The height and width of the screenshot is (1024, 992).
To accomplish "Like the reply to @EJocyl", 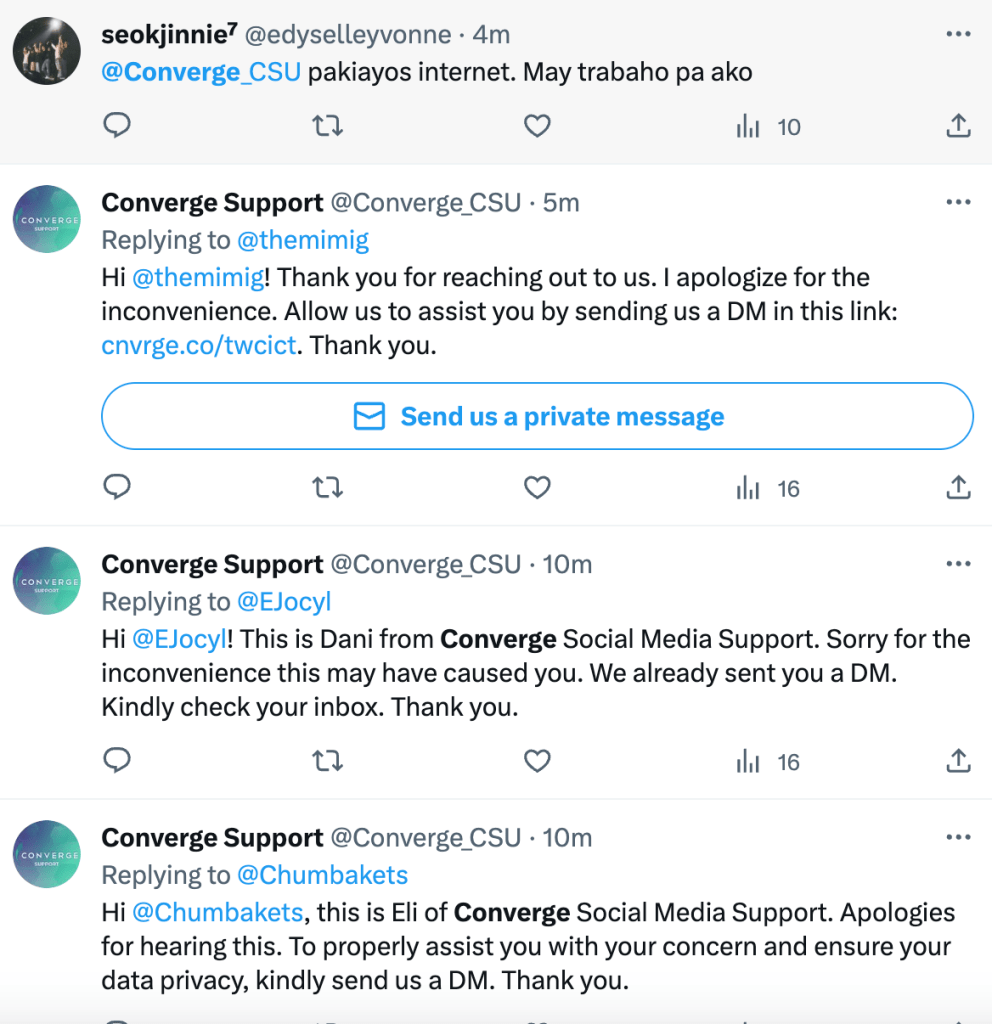I will click(x=537, y=762).
